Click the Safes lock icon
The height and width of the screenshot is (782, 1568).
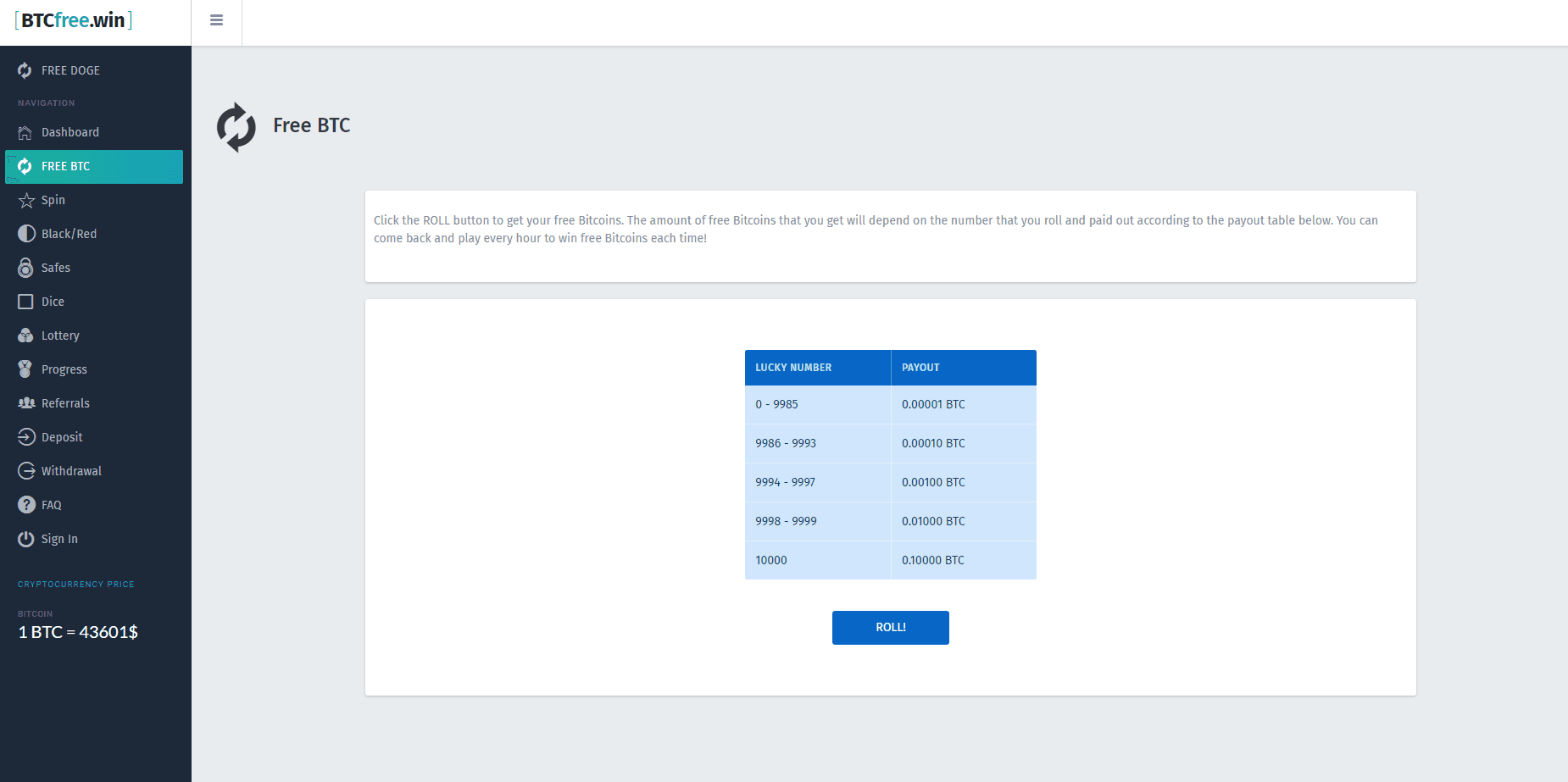click(25, 268)
